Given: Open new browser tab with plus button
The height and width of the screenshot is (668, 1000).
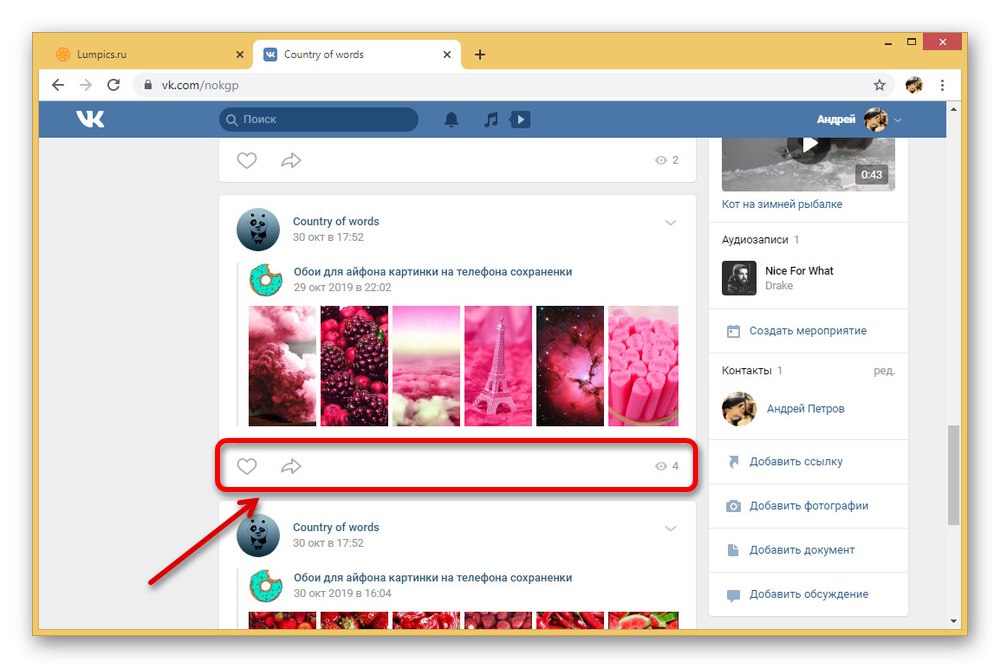Looking at the screenshot, I should tap(480, 55).
